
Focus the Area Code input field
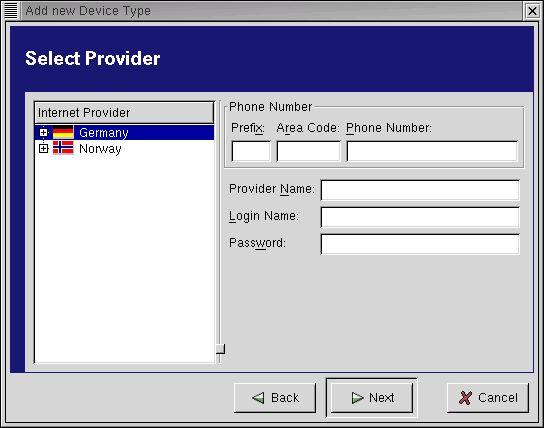pyautogui.click(x=308, y=151)
